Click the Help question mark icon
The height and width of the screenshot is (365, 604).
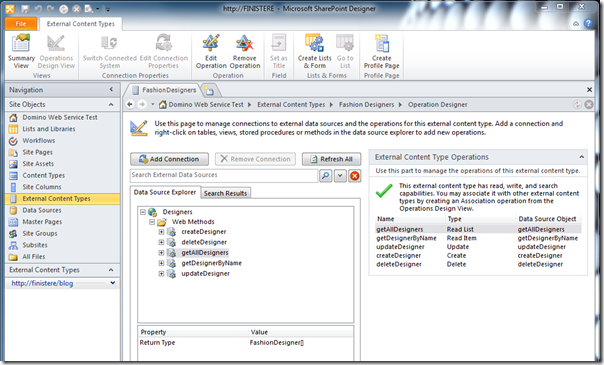pos(588,23)
